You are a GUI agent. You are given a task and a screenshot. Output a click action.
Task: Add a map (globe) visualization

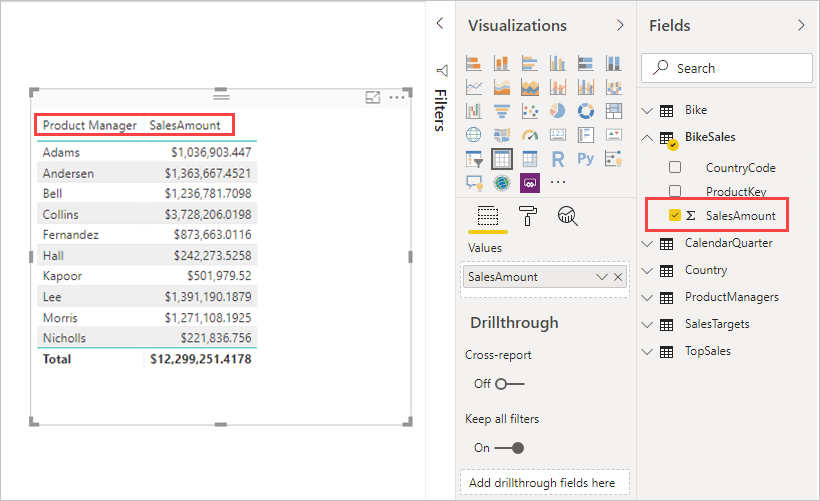[474, 135]
